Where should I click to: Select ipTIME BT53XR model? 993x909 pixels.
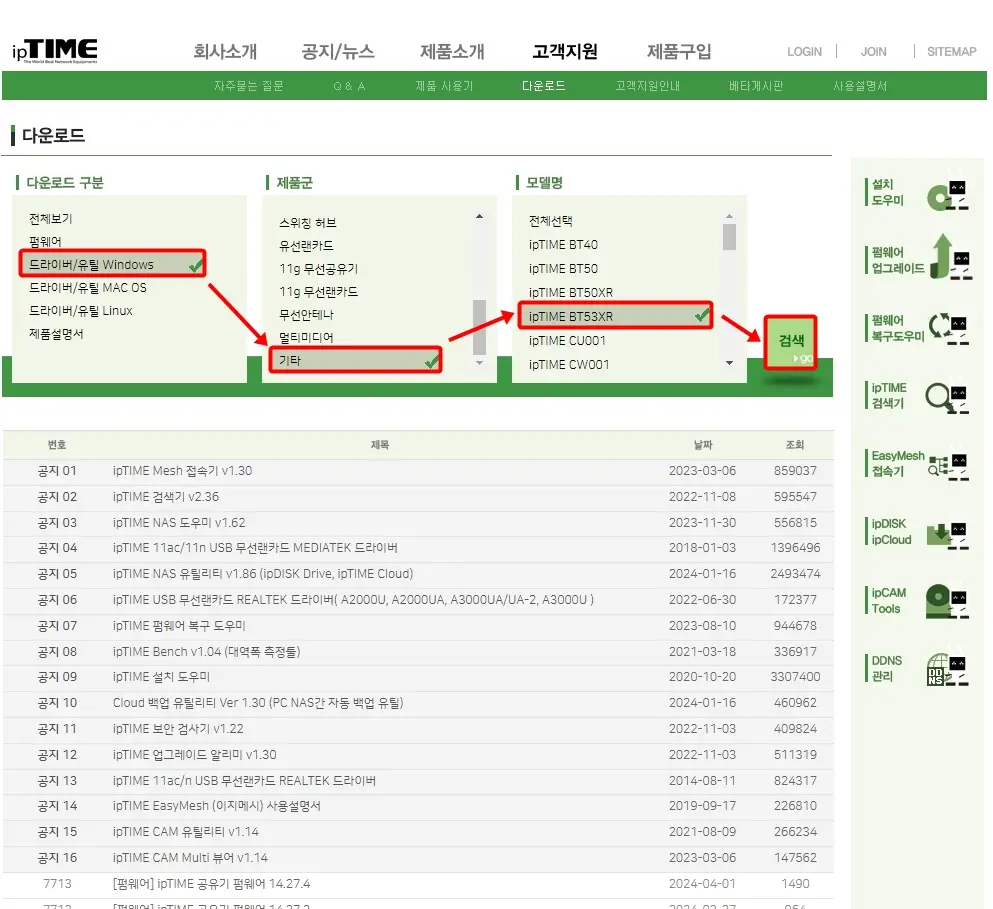pyautogui.click(x=615, y=315)
